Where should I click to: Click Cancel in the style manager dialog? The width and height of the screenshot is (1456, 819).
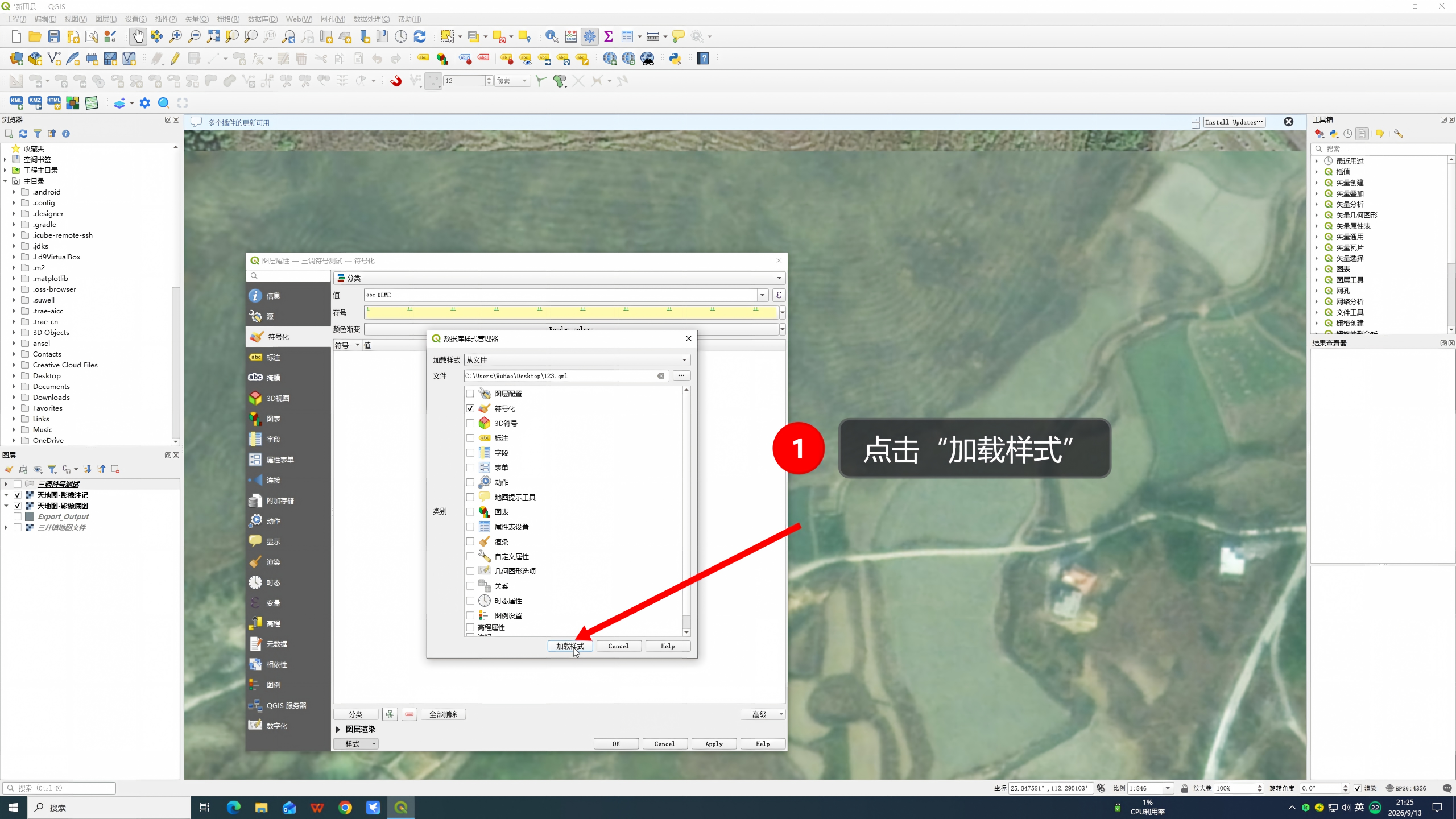(619, 646)
